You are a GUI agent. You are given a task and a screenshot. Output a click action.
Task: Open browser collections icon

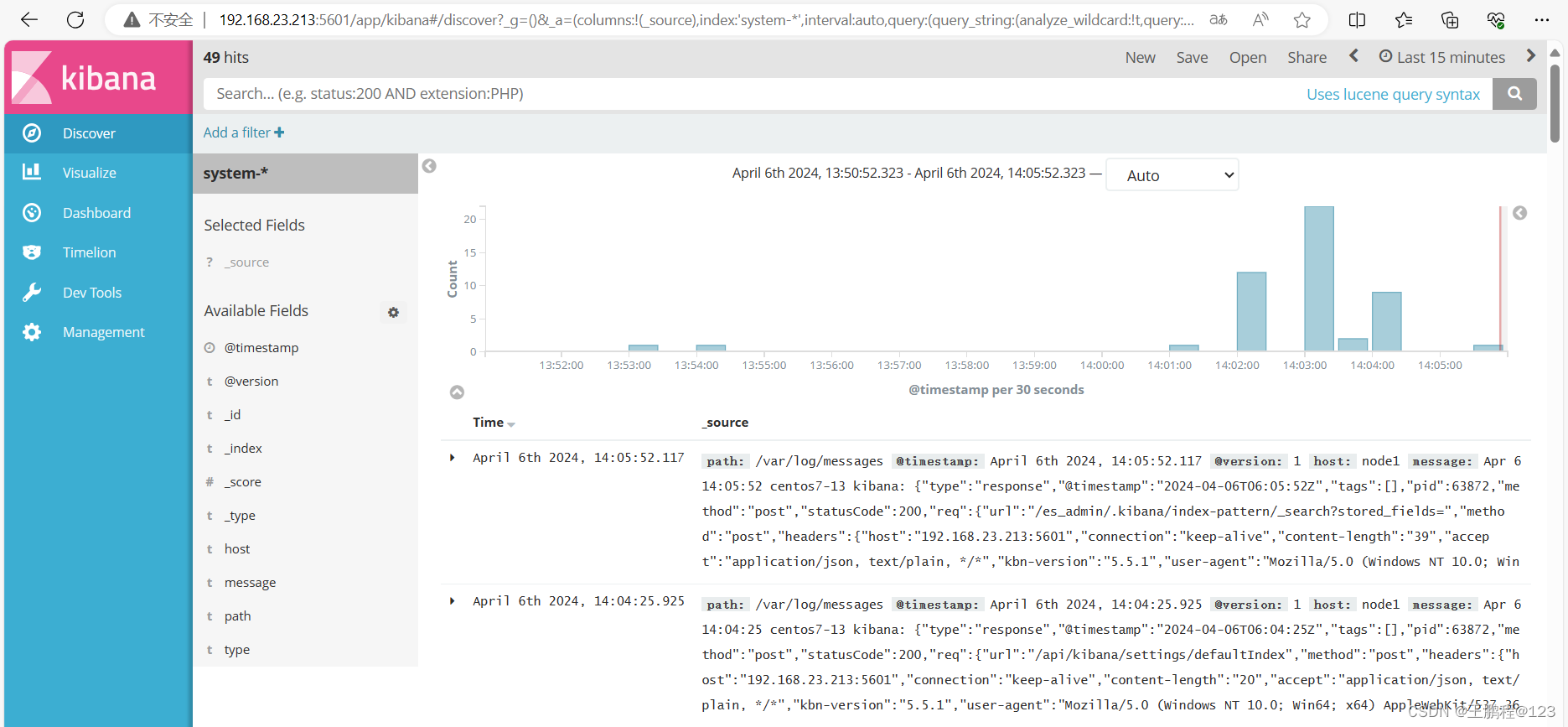[x=1450, y=19]
